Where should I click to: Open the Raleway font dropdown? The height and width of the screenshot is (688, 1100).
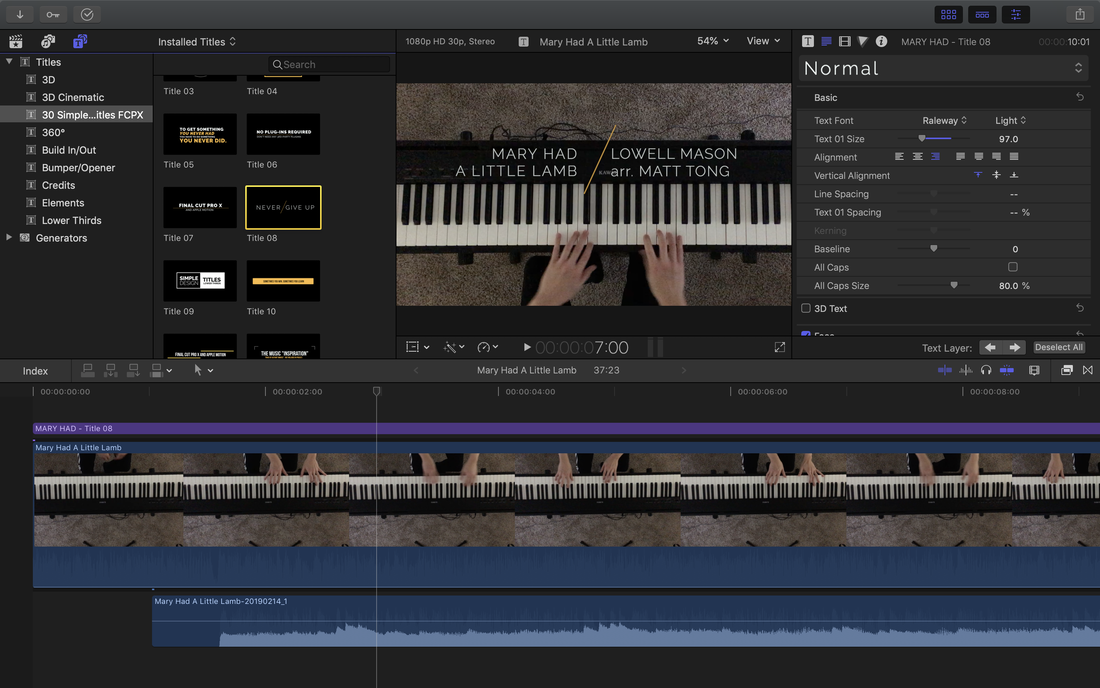(944, 121)
